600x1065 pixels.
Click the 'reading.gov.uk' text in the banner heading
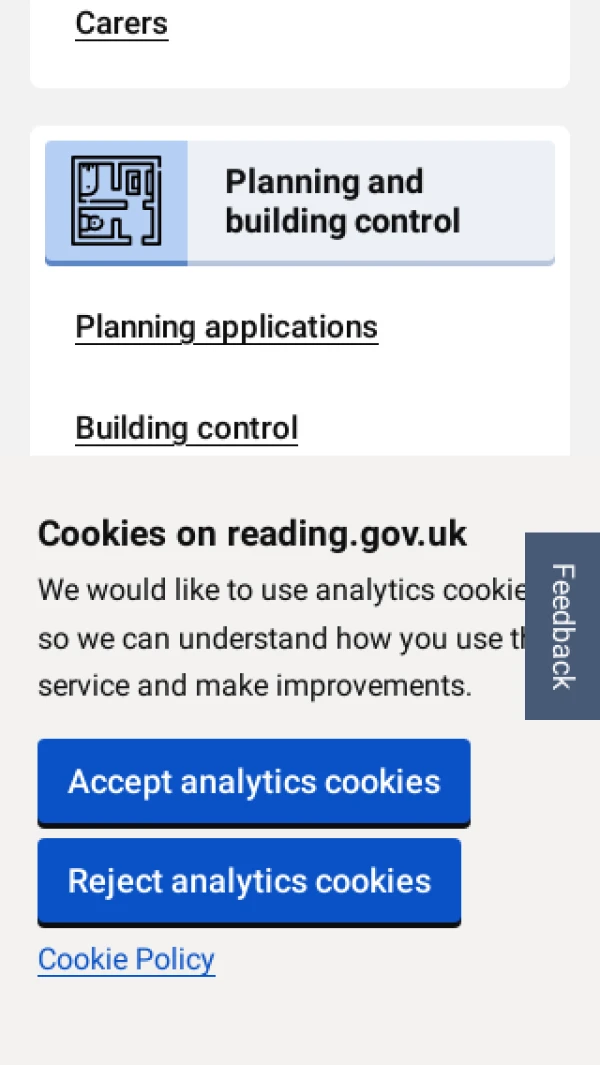[x=346, y=534]
